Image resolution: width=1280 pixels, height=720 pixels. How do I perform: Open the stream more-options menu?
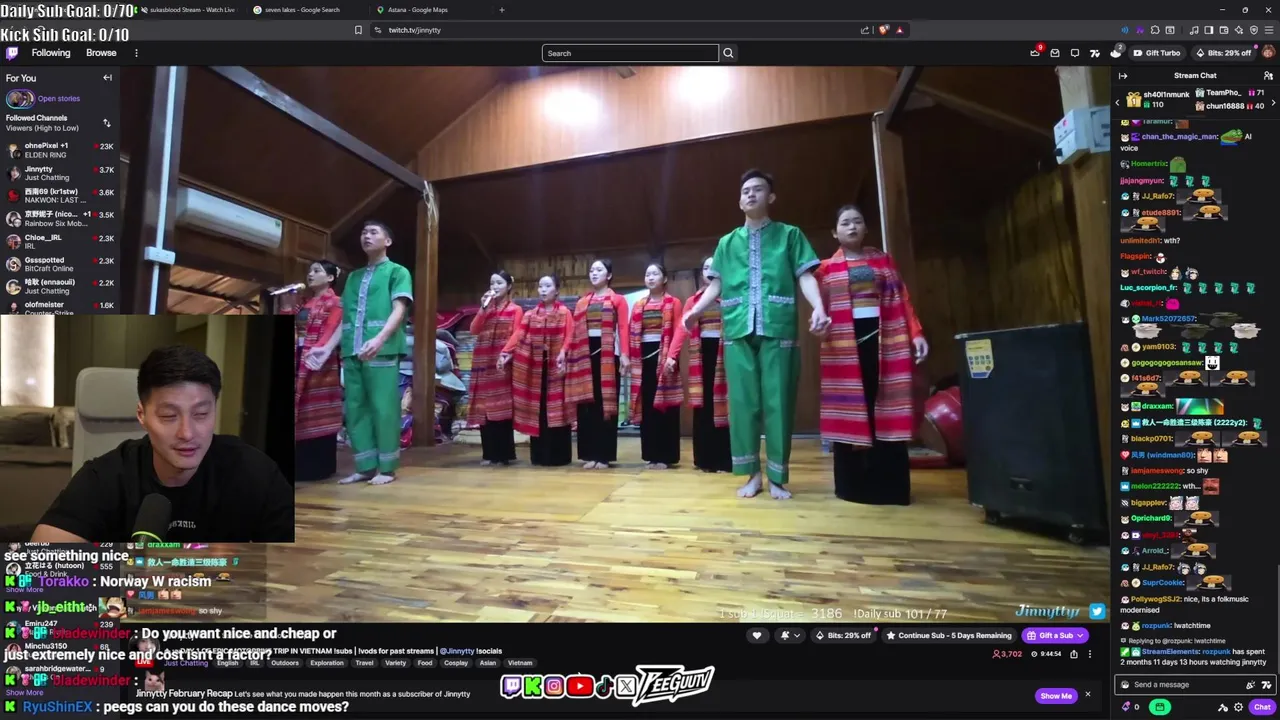tap(1090, 654)
